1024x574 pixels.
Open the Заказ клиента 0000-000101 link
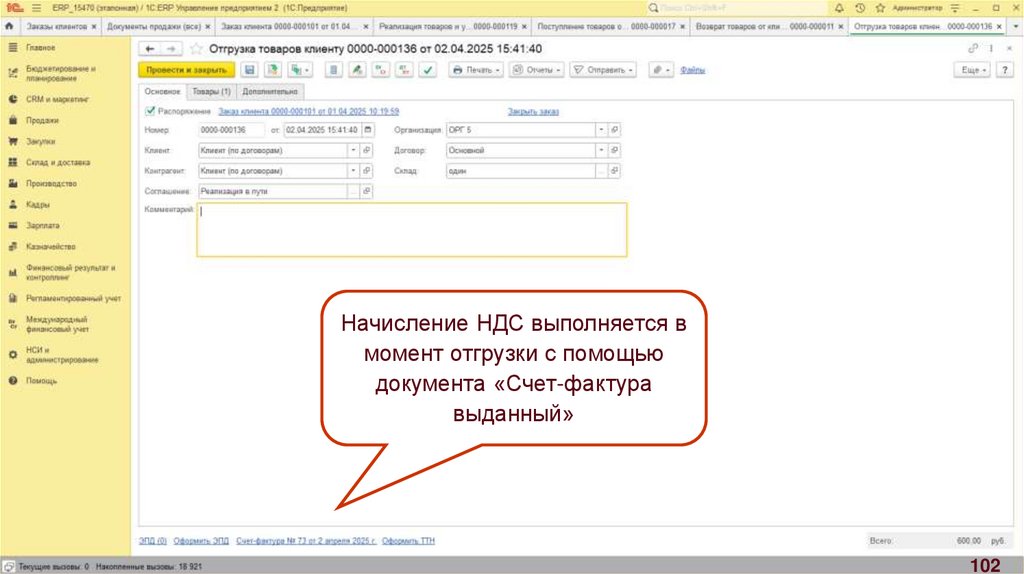point(308,112)
